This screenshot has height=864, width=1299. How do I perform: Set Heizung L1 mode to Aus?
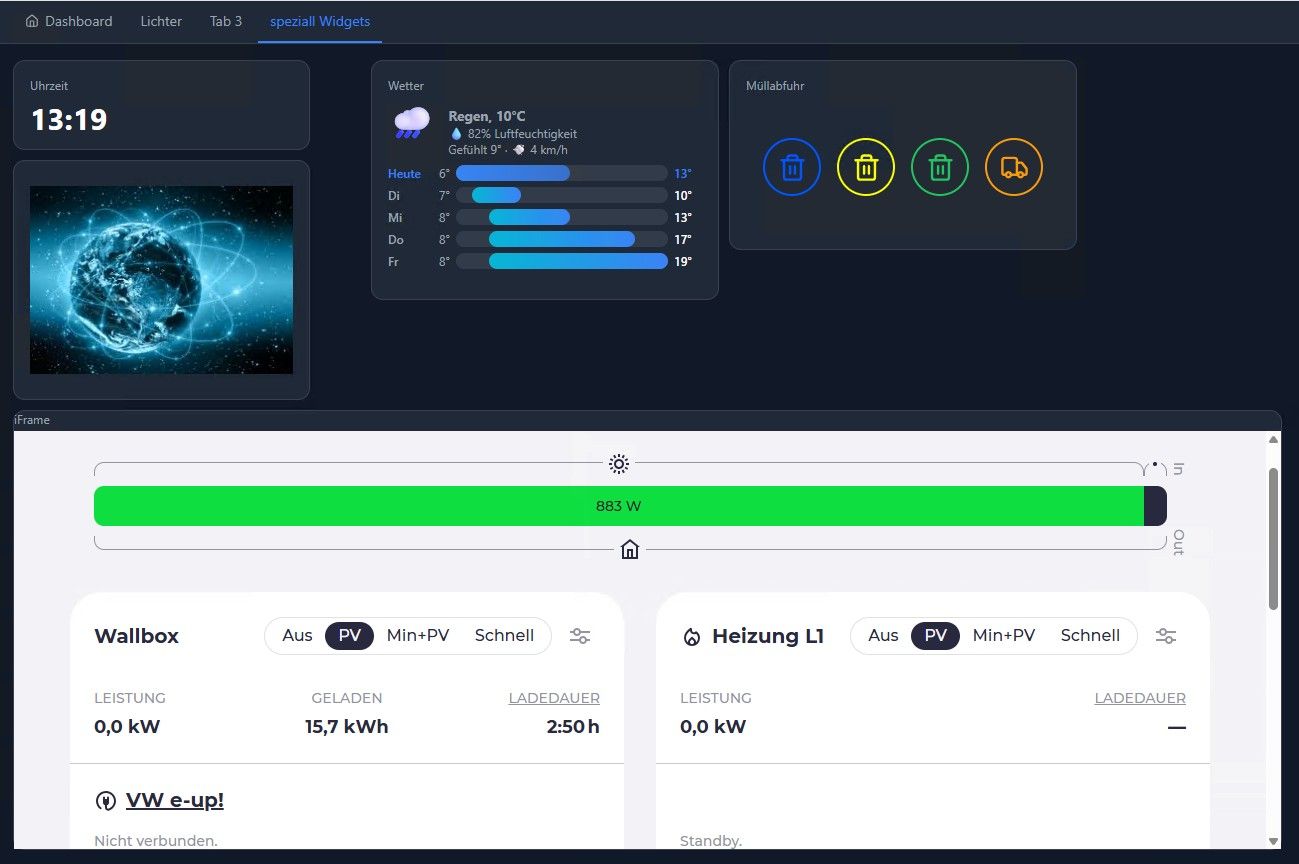pos(883,636)
